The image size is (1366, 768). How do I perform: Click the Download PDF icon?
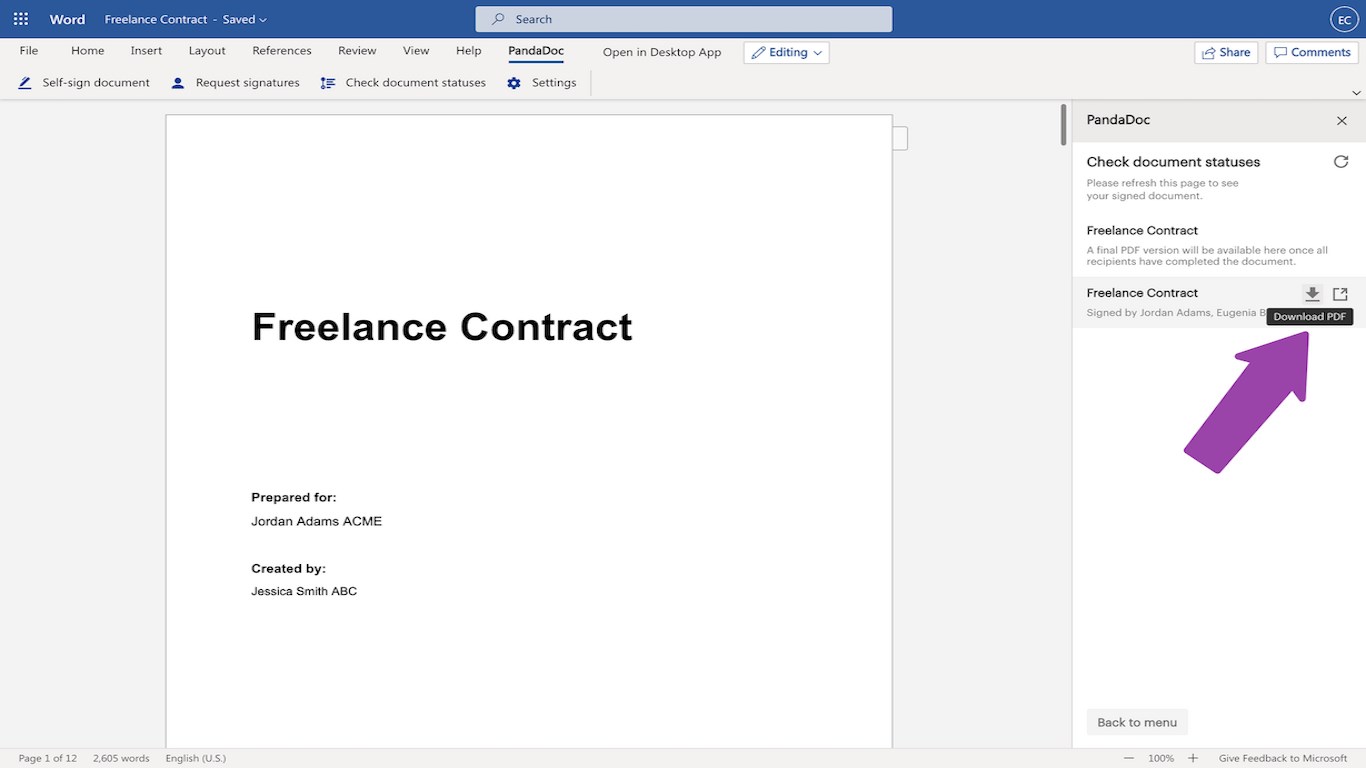pyautogui.click(x=1312, y=294)
